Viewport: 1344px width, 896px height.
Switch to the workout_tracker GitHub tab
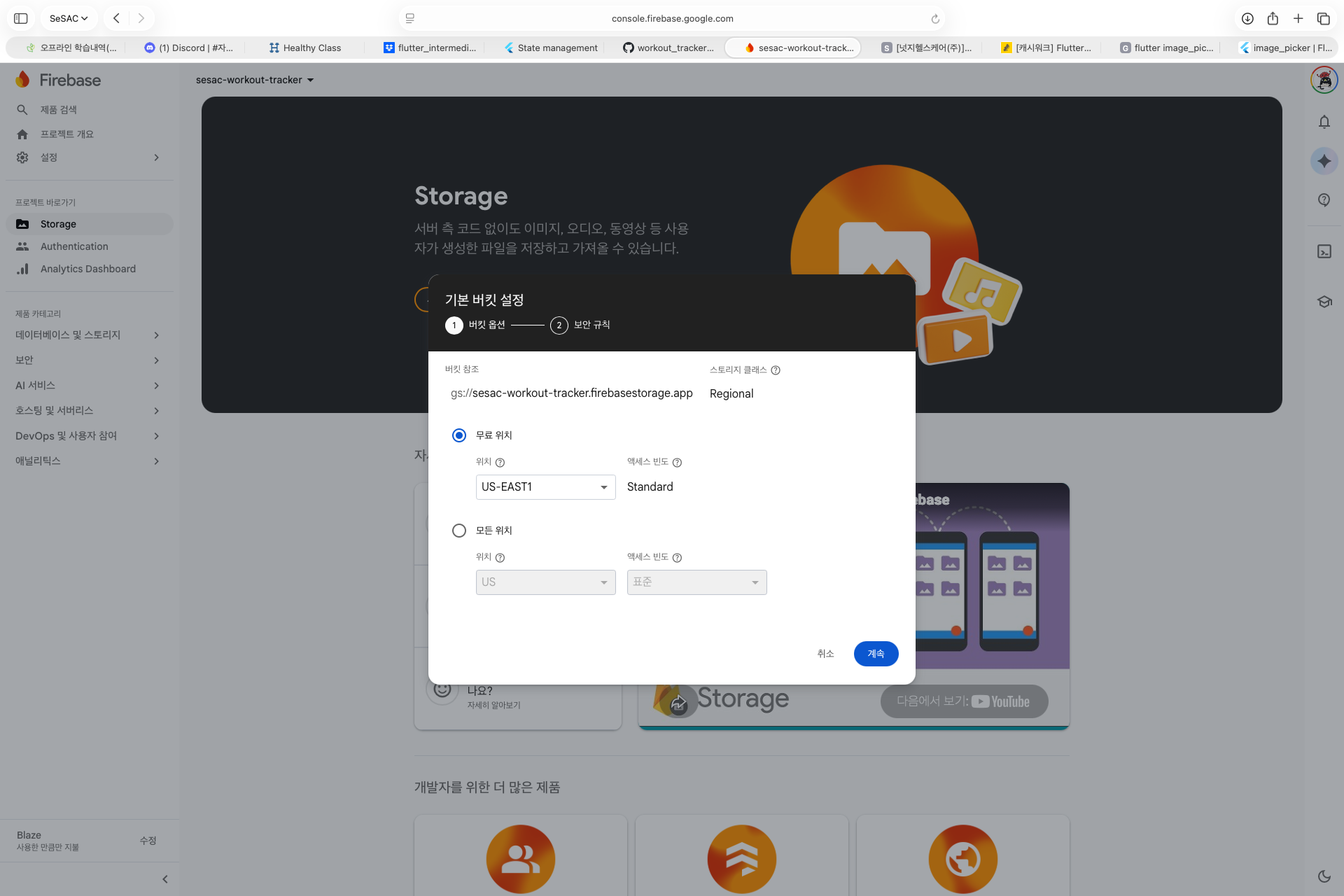click(668, 48)
